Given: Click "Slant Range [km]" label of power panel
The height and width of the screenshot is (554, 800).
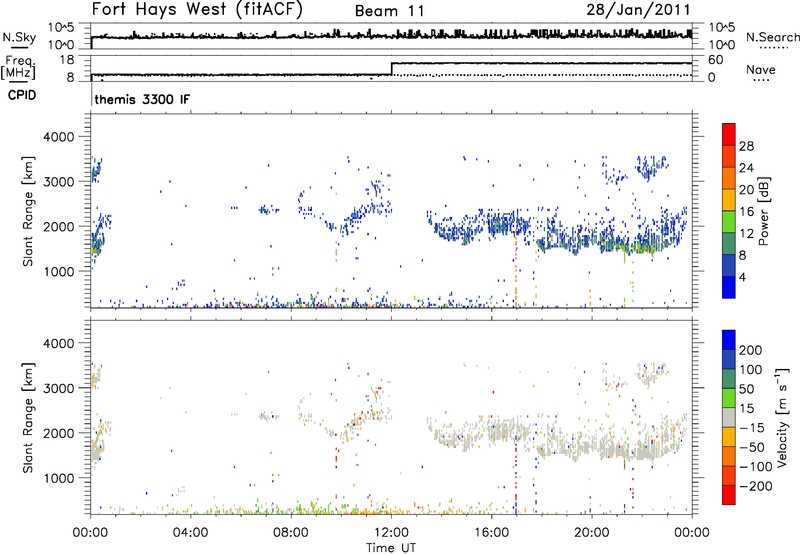Looking at the screenshot, I should pyautogui.click(x=29, y=211).
